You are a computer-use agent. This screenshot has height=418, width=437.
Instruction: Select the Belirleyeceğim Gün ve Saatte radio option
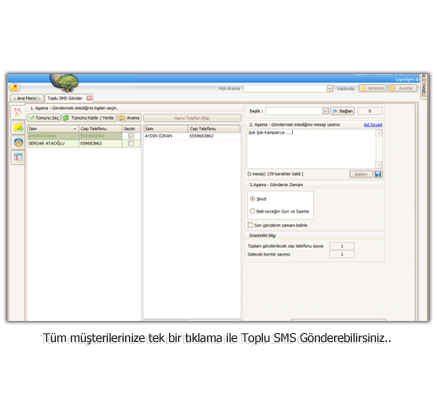(252, 211)
